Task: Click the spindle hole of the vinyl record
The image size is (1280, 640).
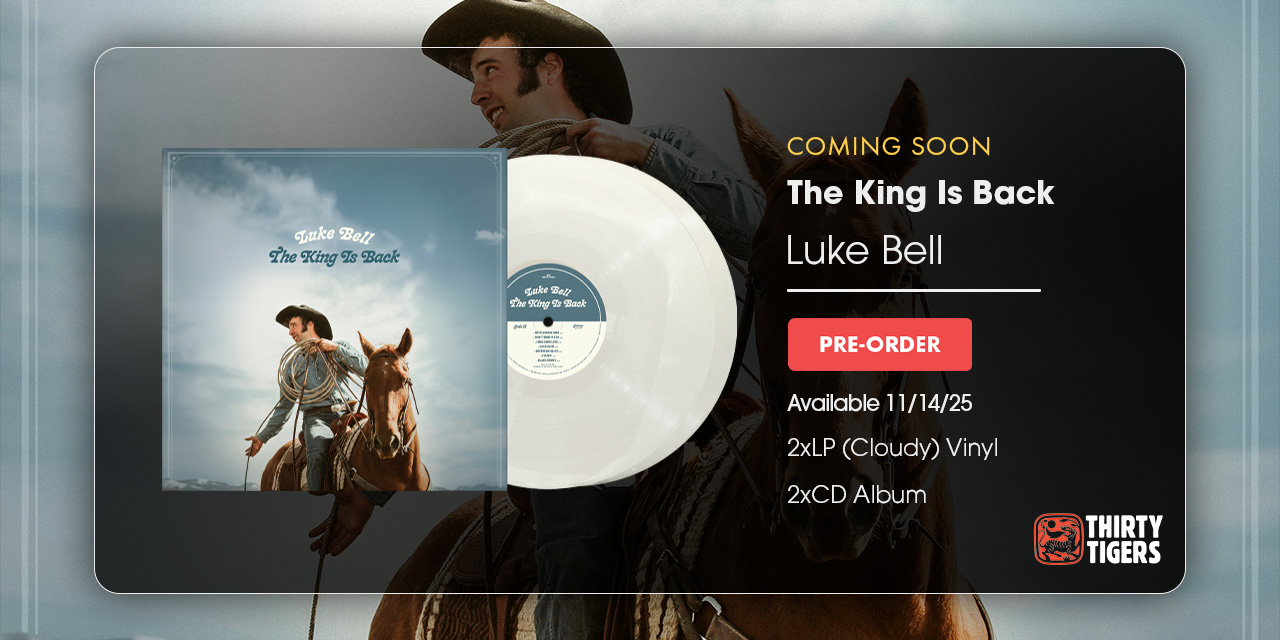Action: 548,321
